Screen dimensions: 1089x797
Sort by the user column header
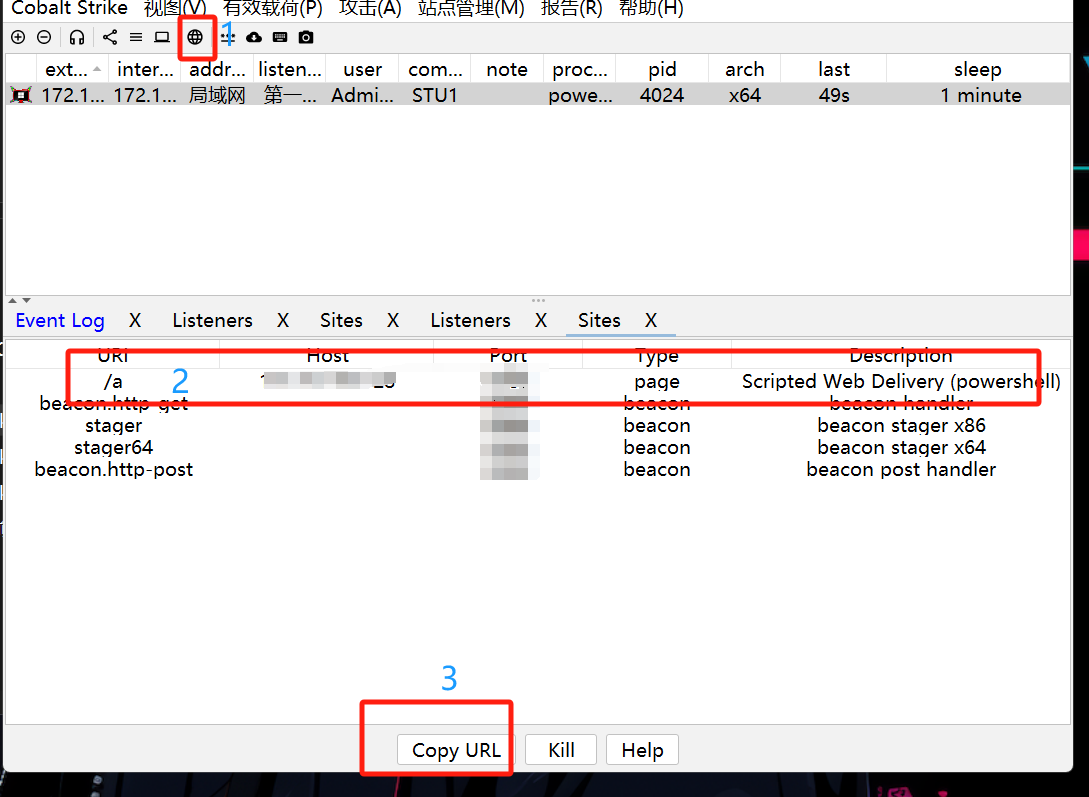pos(363,69)
